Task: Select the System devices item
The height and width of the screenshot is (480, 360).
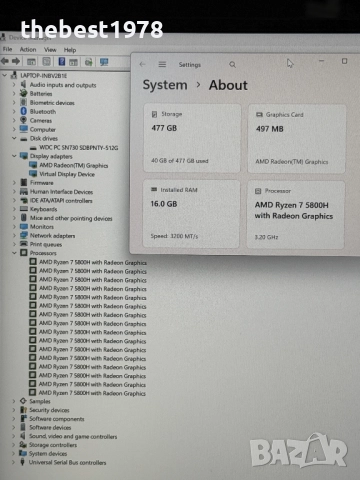Action: (x=48, y=454)
